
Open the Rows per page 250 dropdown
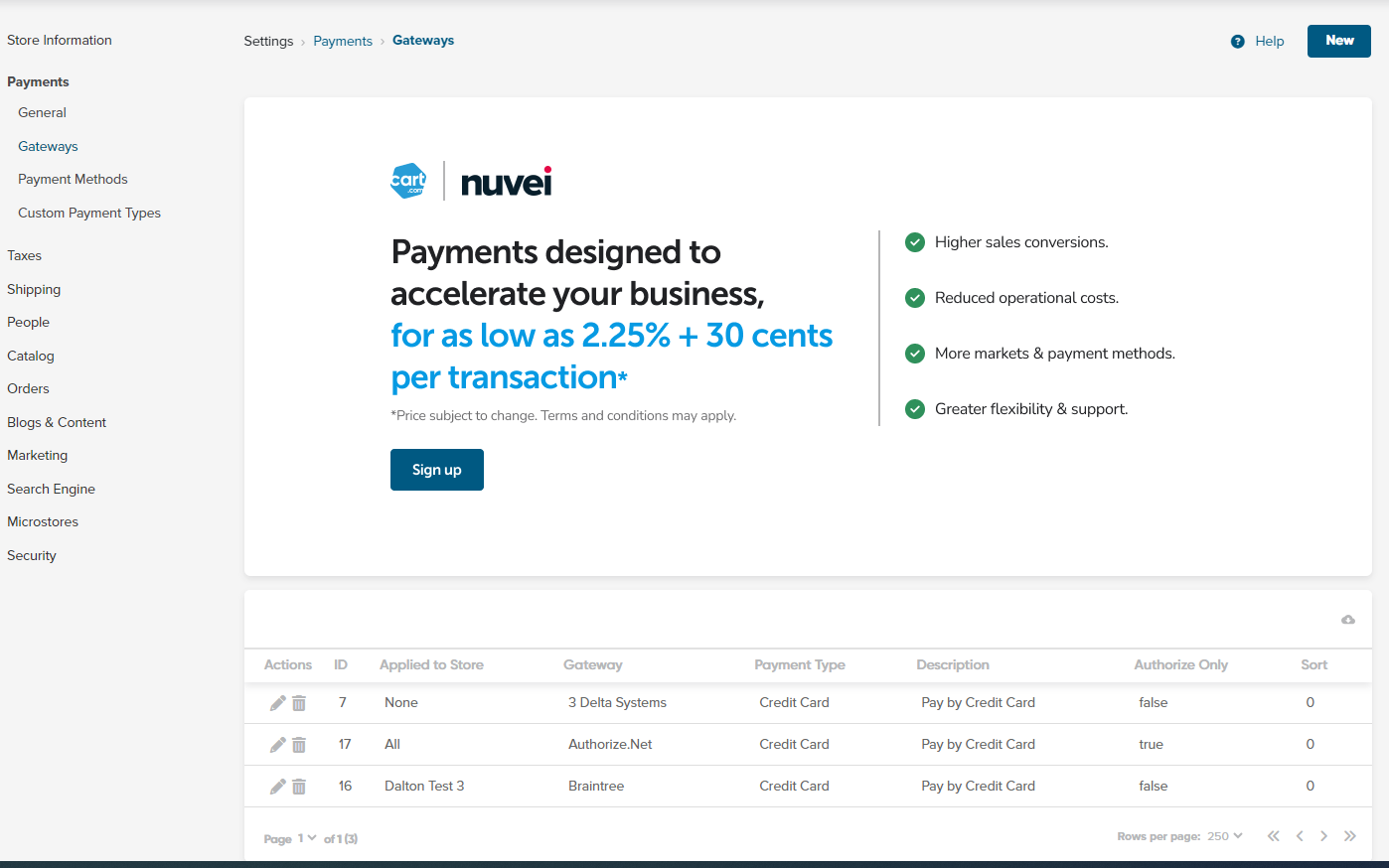click(x=1224, y=836)
